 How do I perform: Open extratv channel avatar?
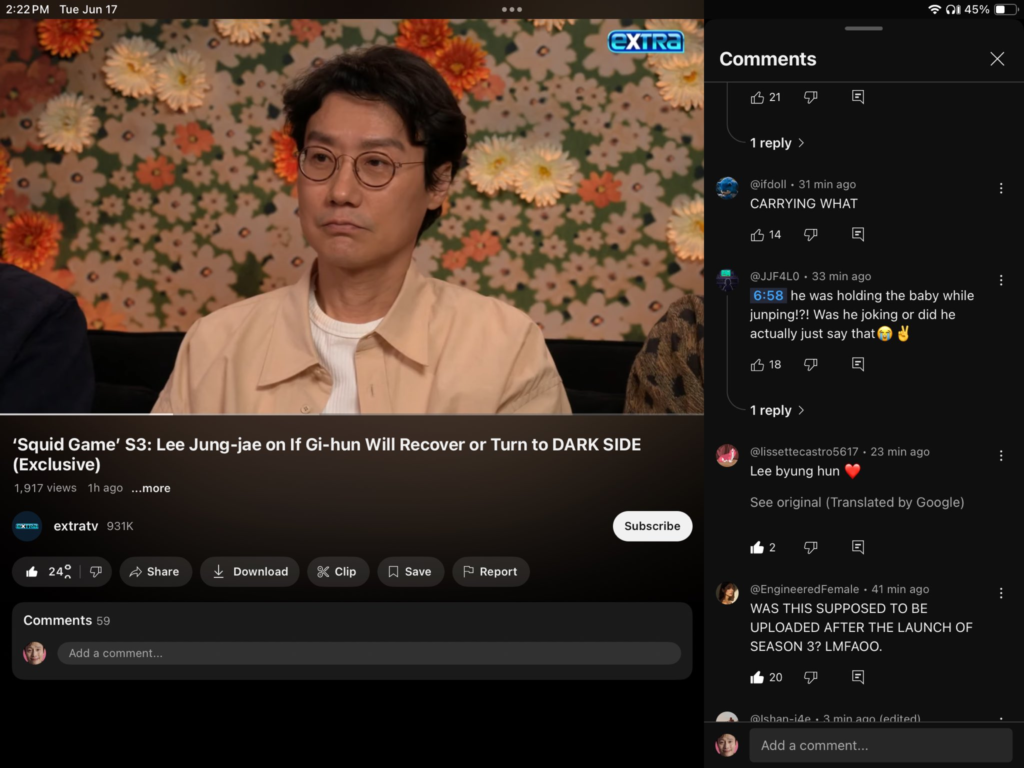[x=27, y=526]
